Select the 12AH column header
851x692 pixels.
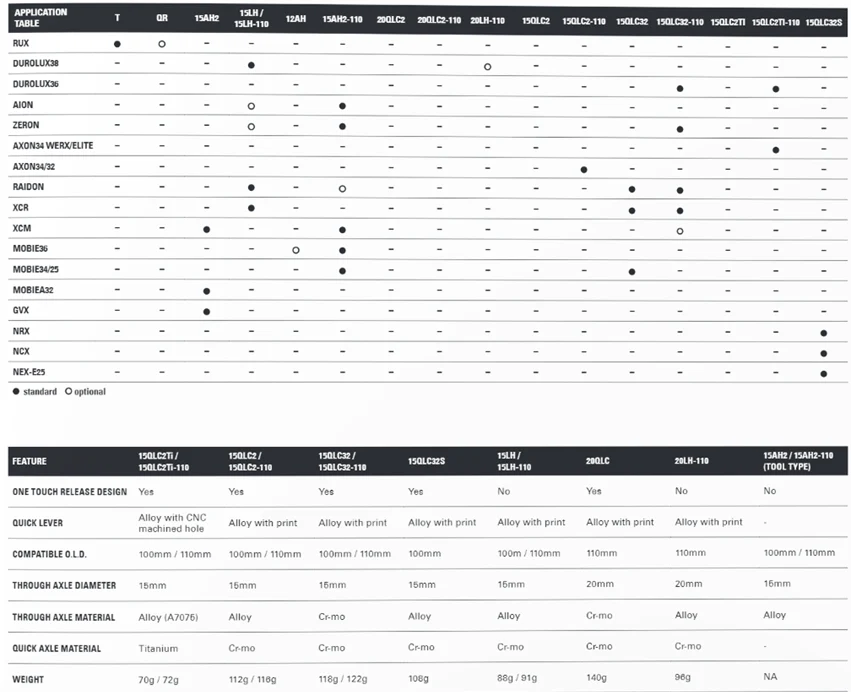point(295,19)
